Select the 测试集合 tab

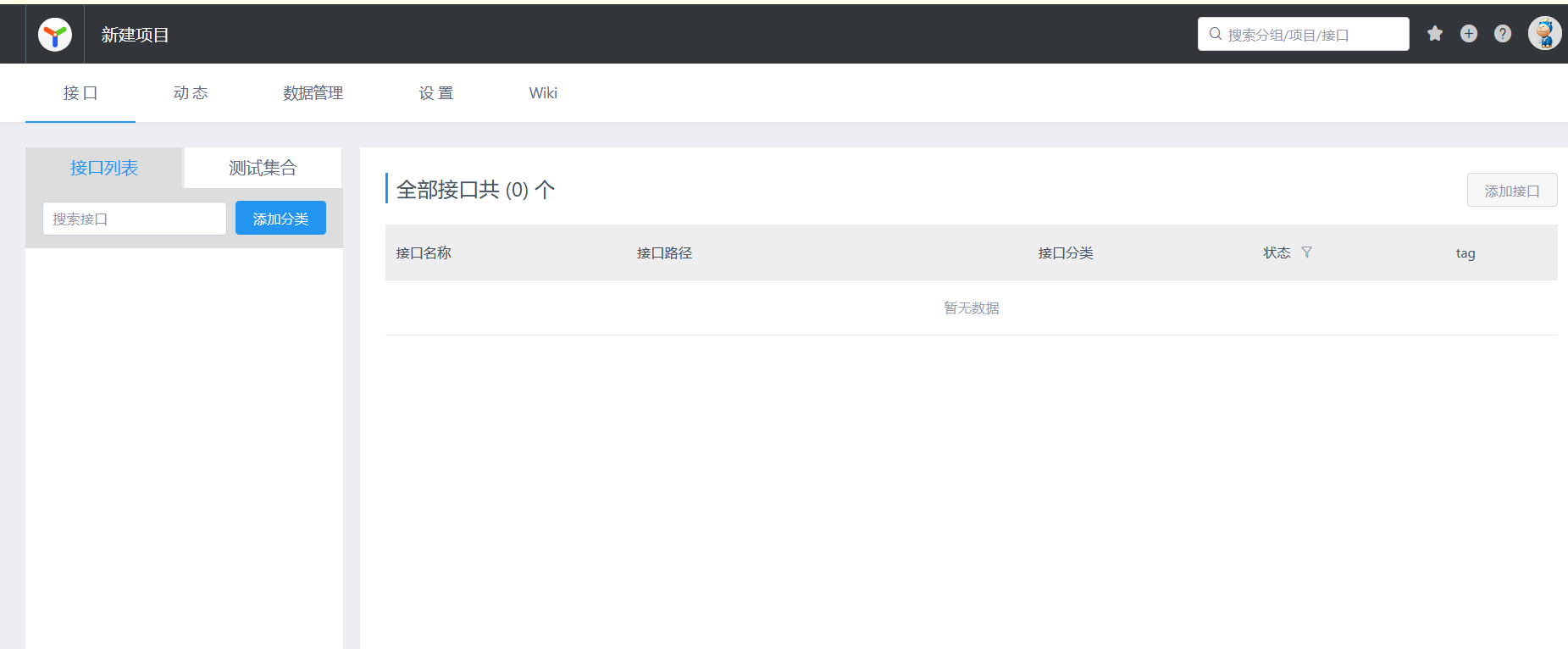263,168
